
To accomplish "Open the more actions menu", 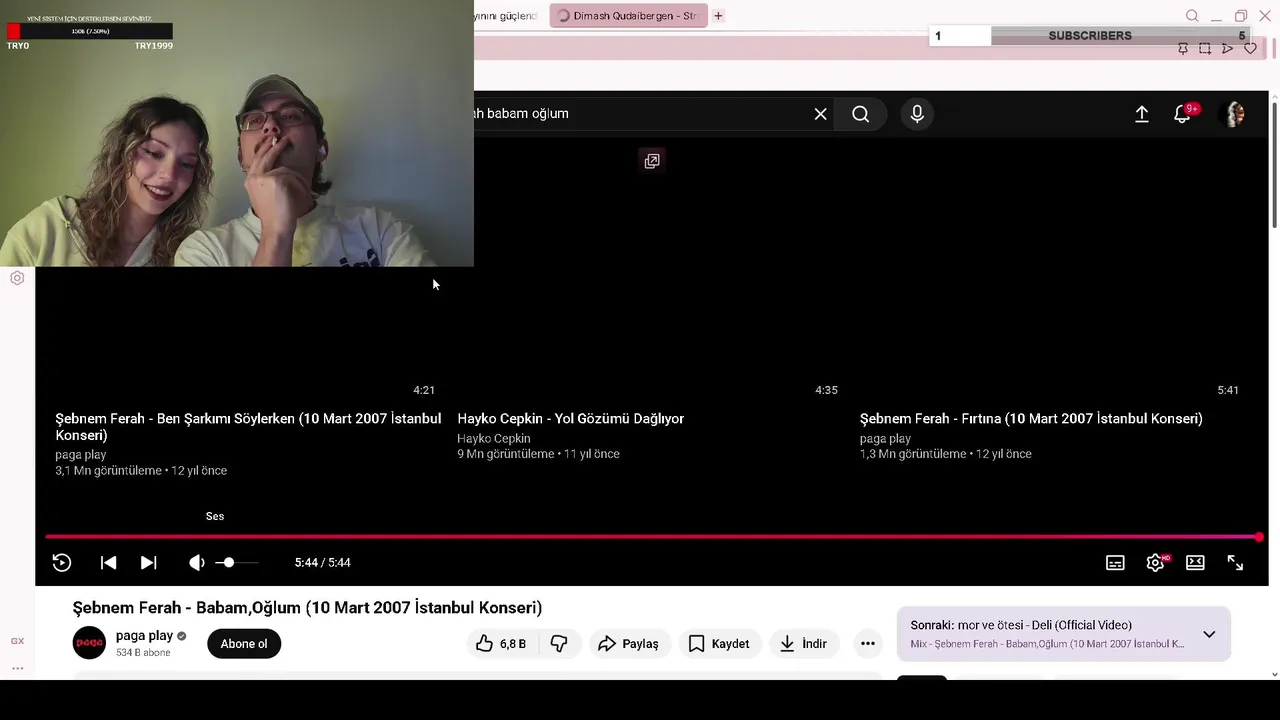I will [868, 644].
